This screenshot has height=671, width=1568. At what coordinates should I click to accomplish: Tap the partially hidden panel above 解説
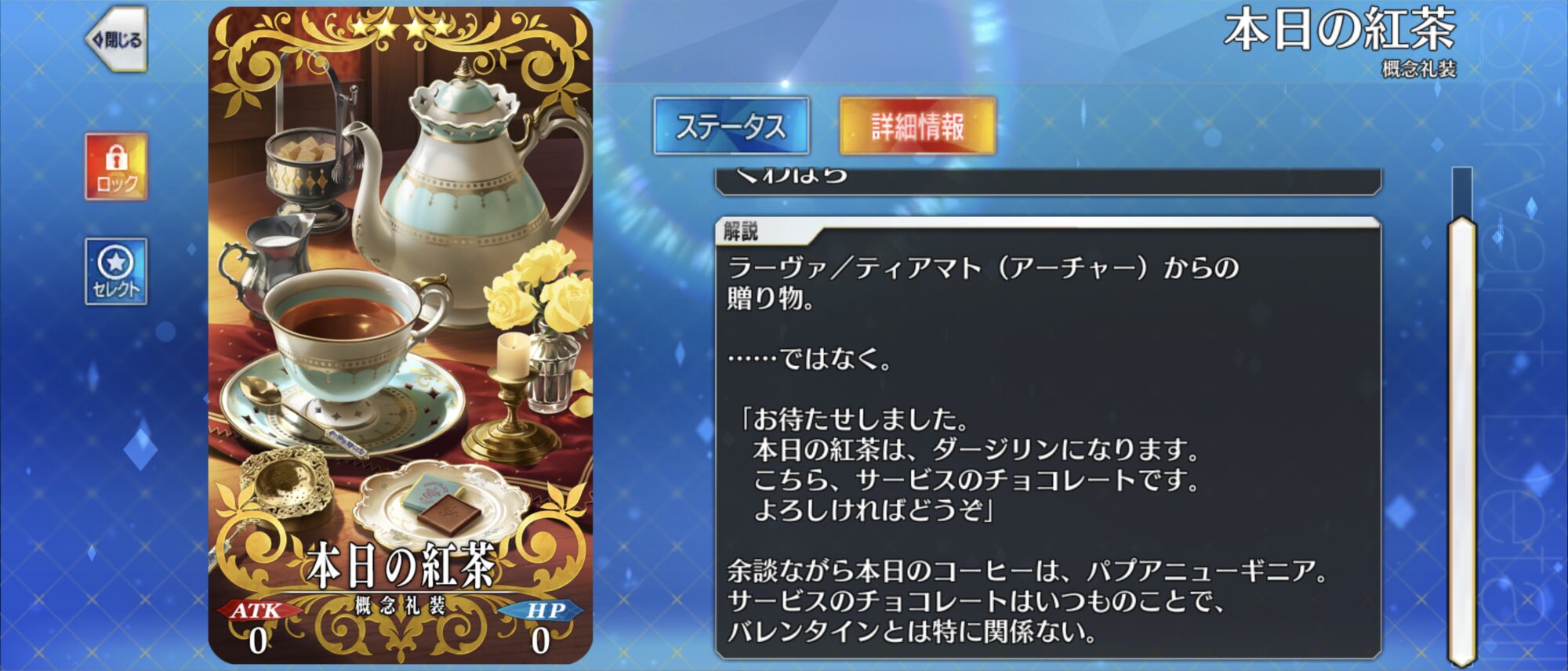click(1048, 180)
